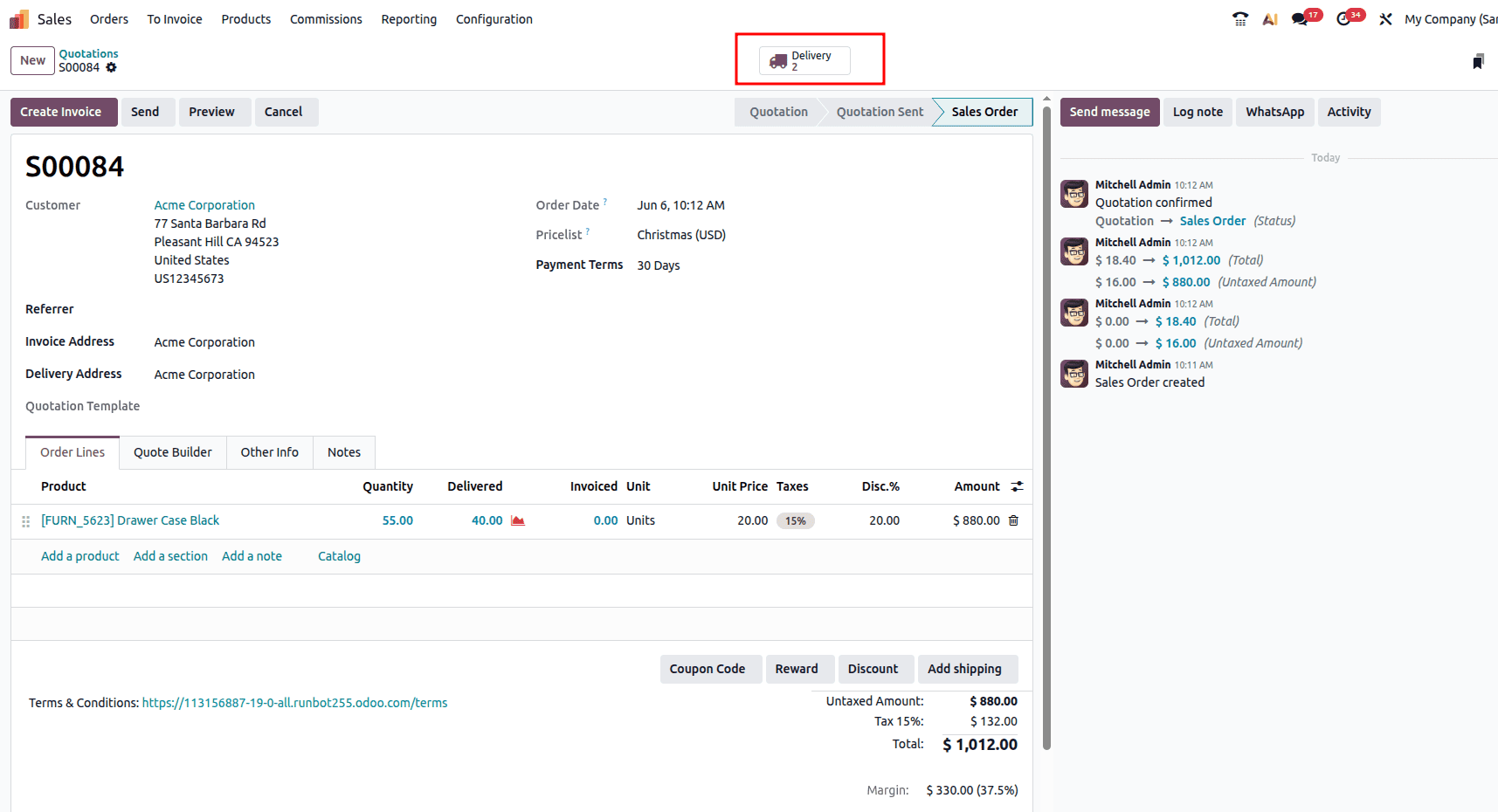Open the activities clock icon
Screen dimensions: 1498x812
(1344, 19)
